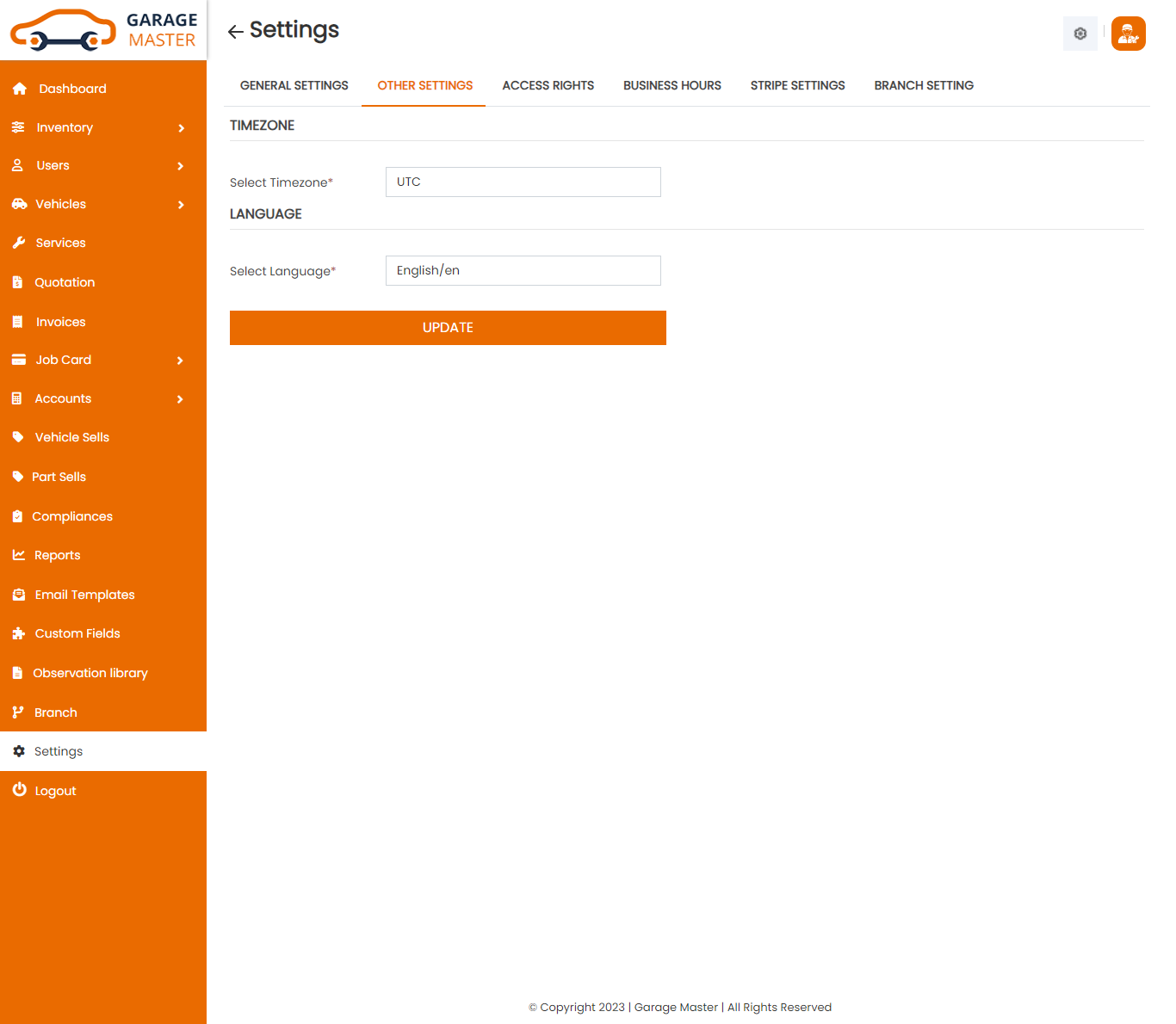Expand the Accounts submenu chevron

(181, 399)
